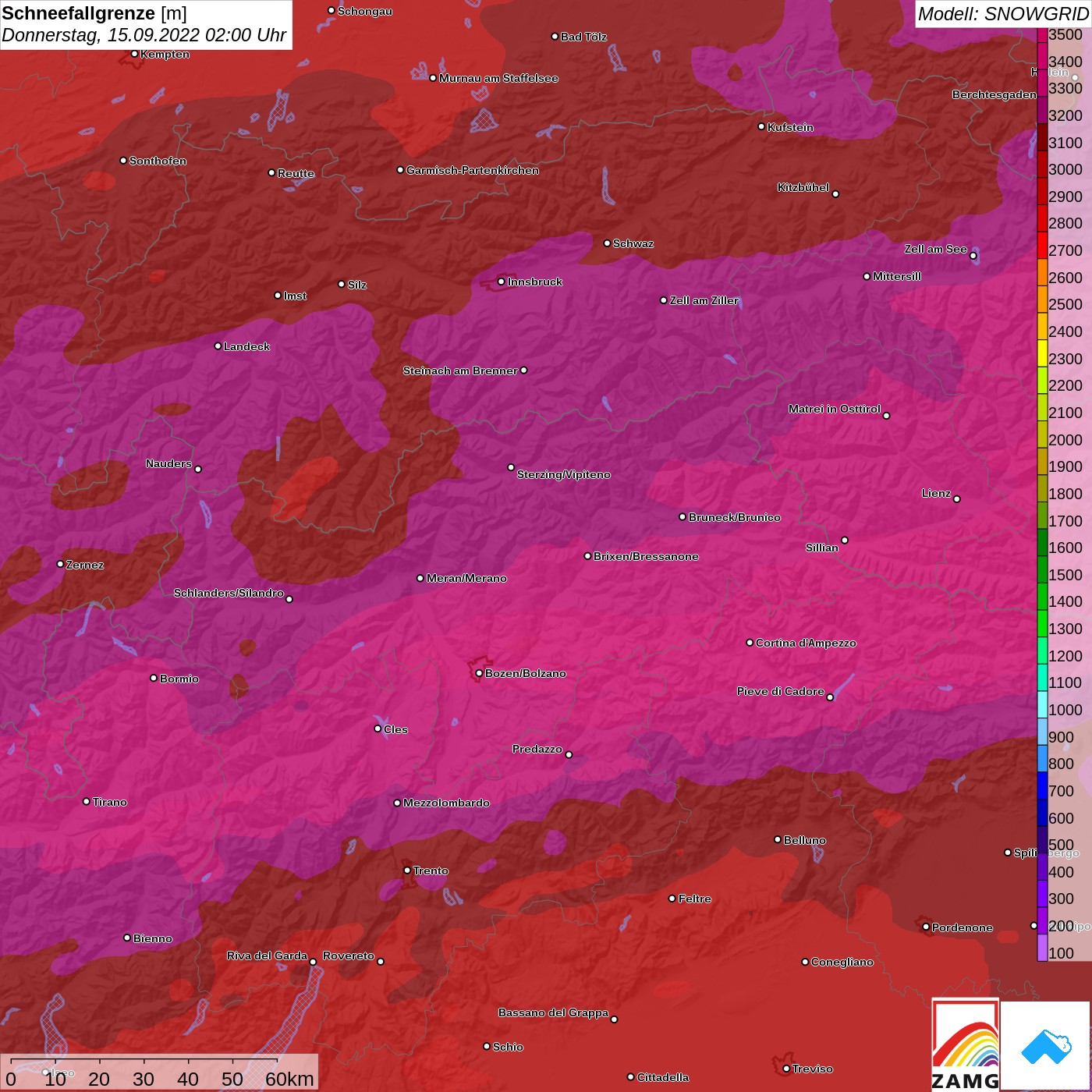The width and height of the screenshot is (1092, 1092).
Task: Click the 100 legend value
Action: point(1062,953)
